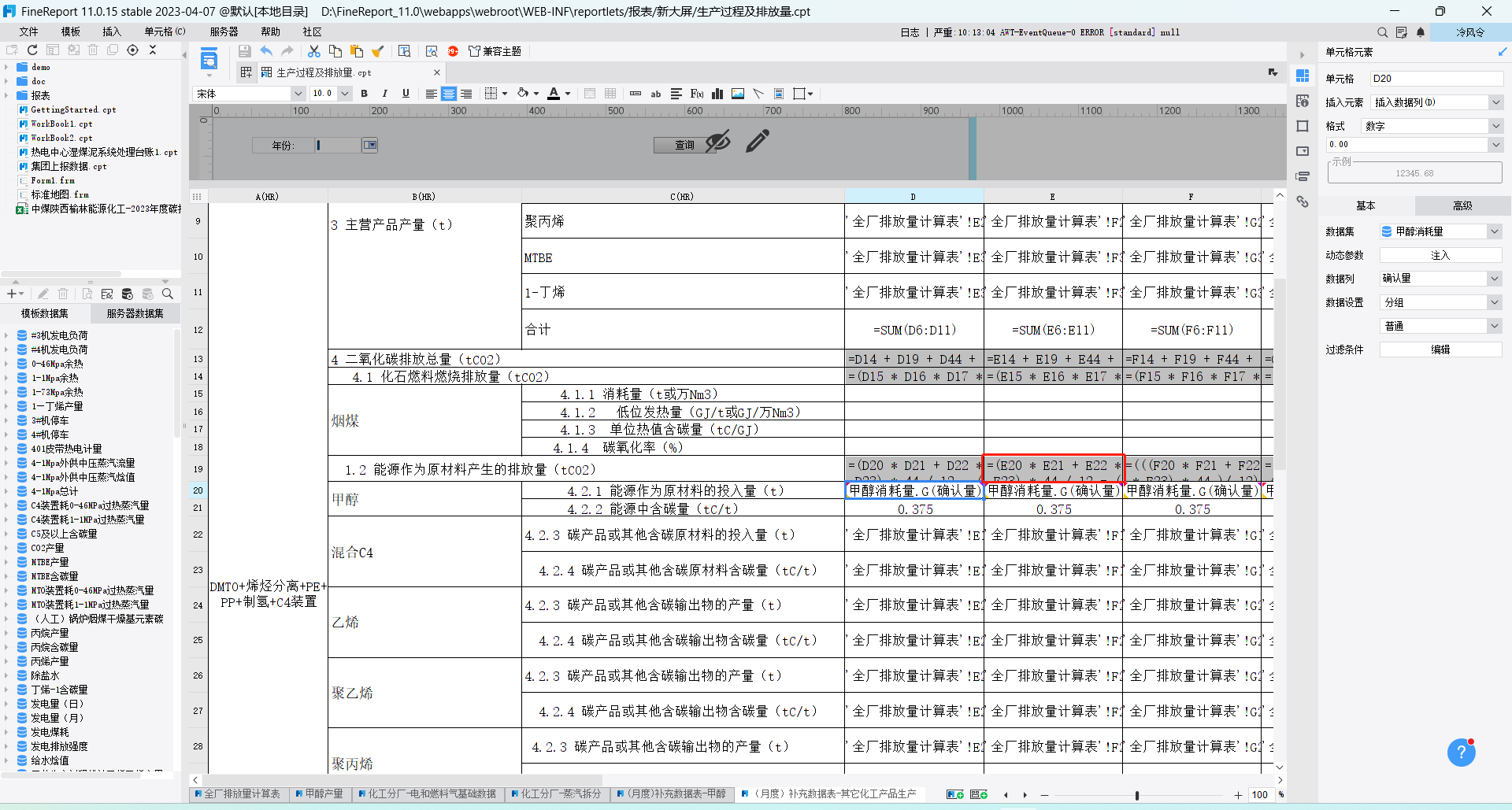Open the 兼容主题 theme button
The width and height of the screenshot is (1512, 810).
(495, 51)
